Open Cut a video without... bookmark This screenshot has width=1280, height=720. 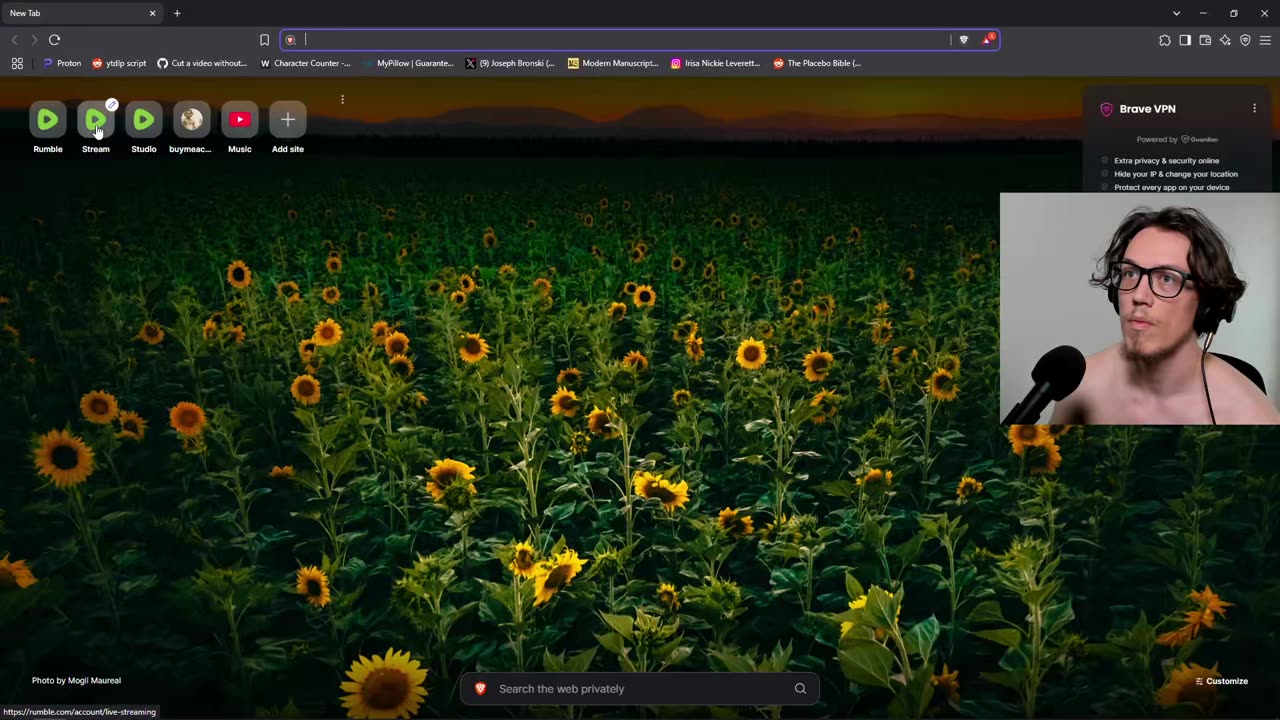(x=202, y=63)
